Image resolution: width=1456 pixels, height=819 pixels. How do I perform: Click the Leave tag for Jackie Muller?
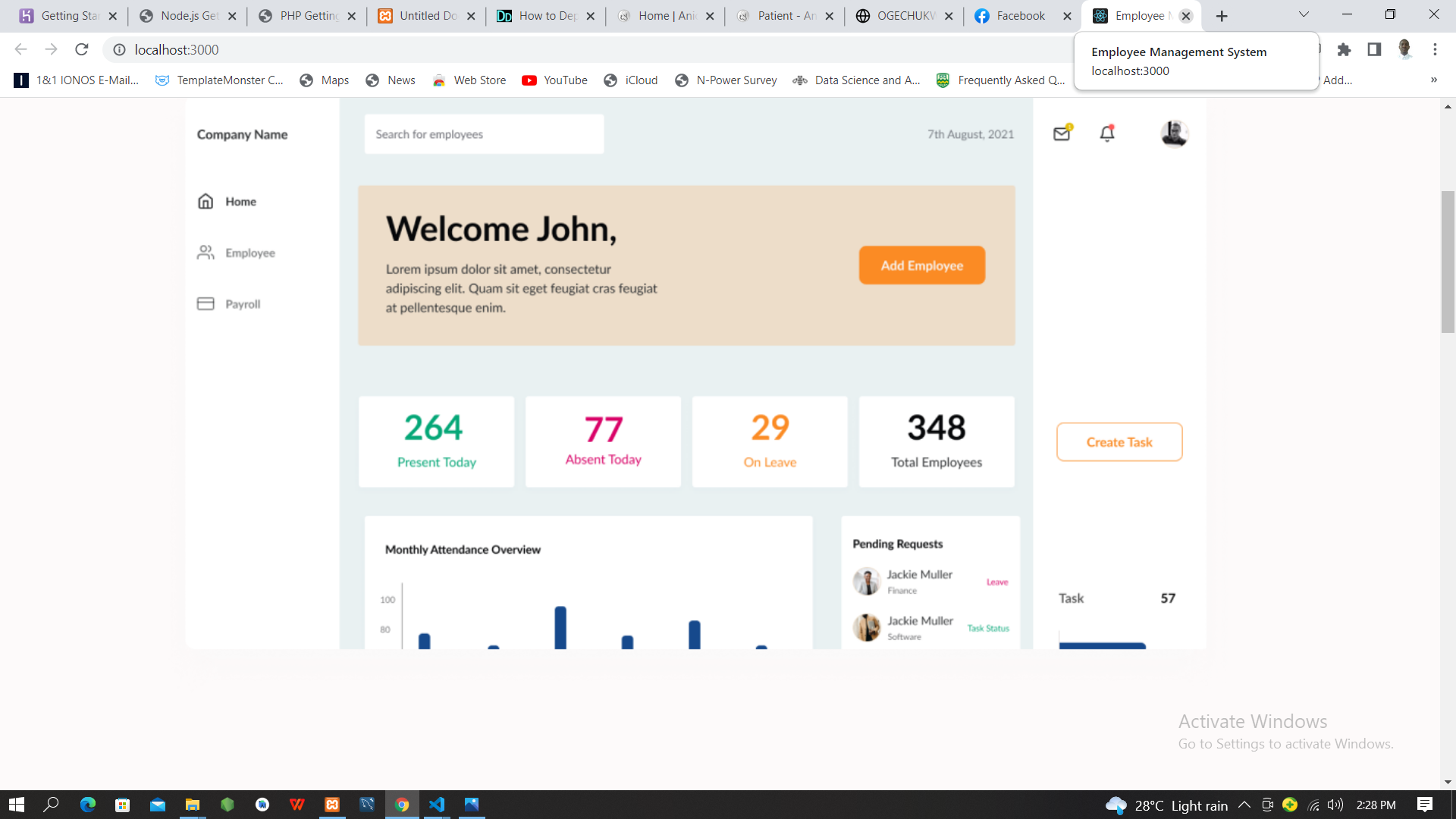pos(997,582)
